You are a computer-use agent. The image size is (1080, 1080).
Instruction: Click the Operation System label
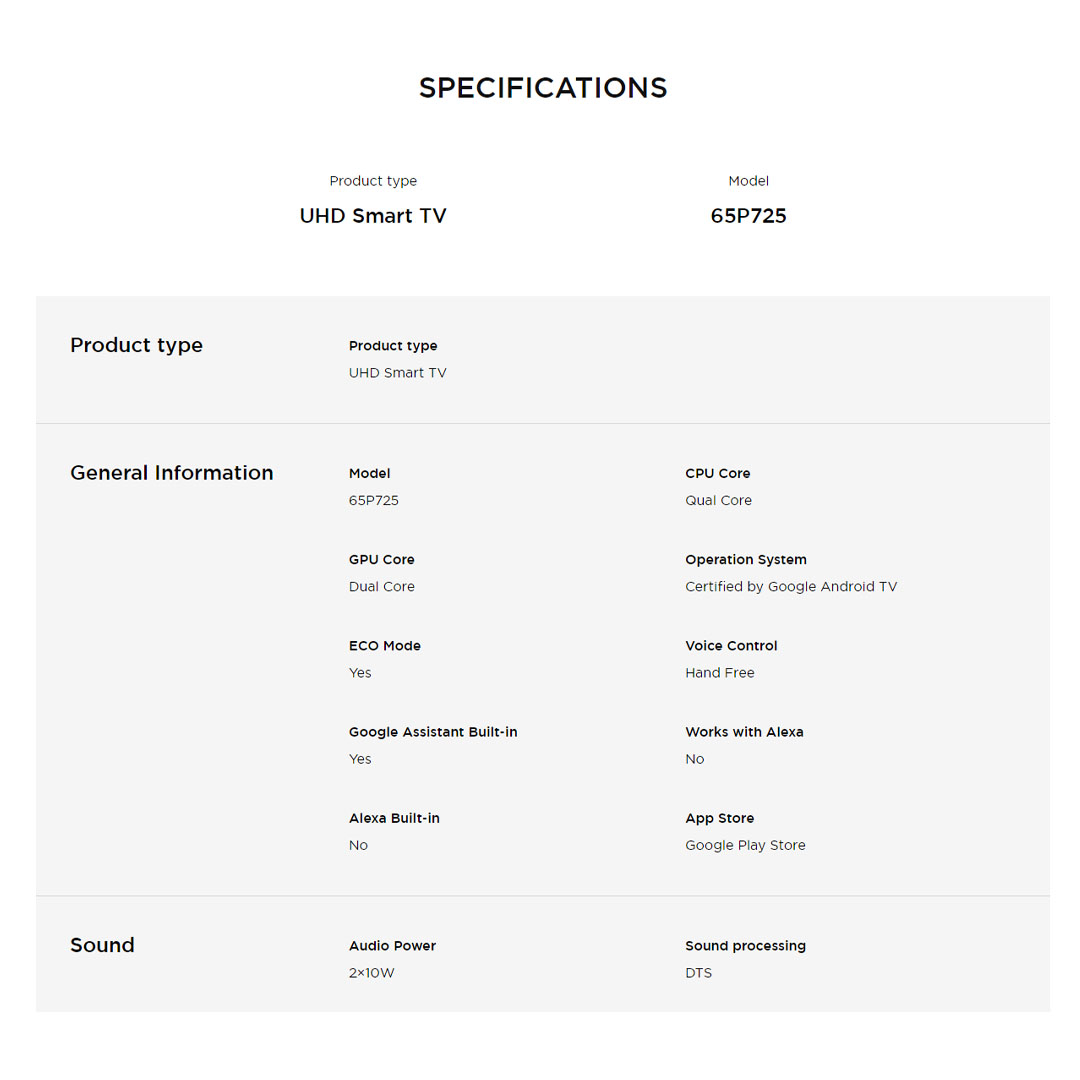pos(745,560)
